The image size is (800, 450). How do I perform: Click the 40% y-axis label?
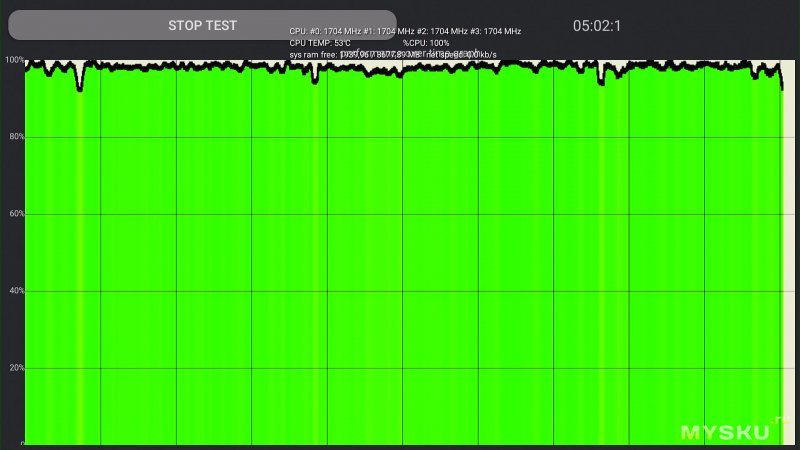[13, 291]
